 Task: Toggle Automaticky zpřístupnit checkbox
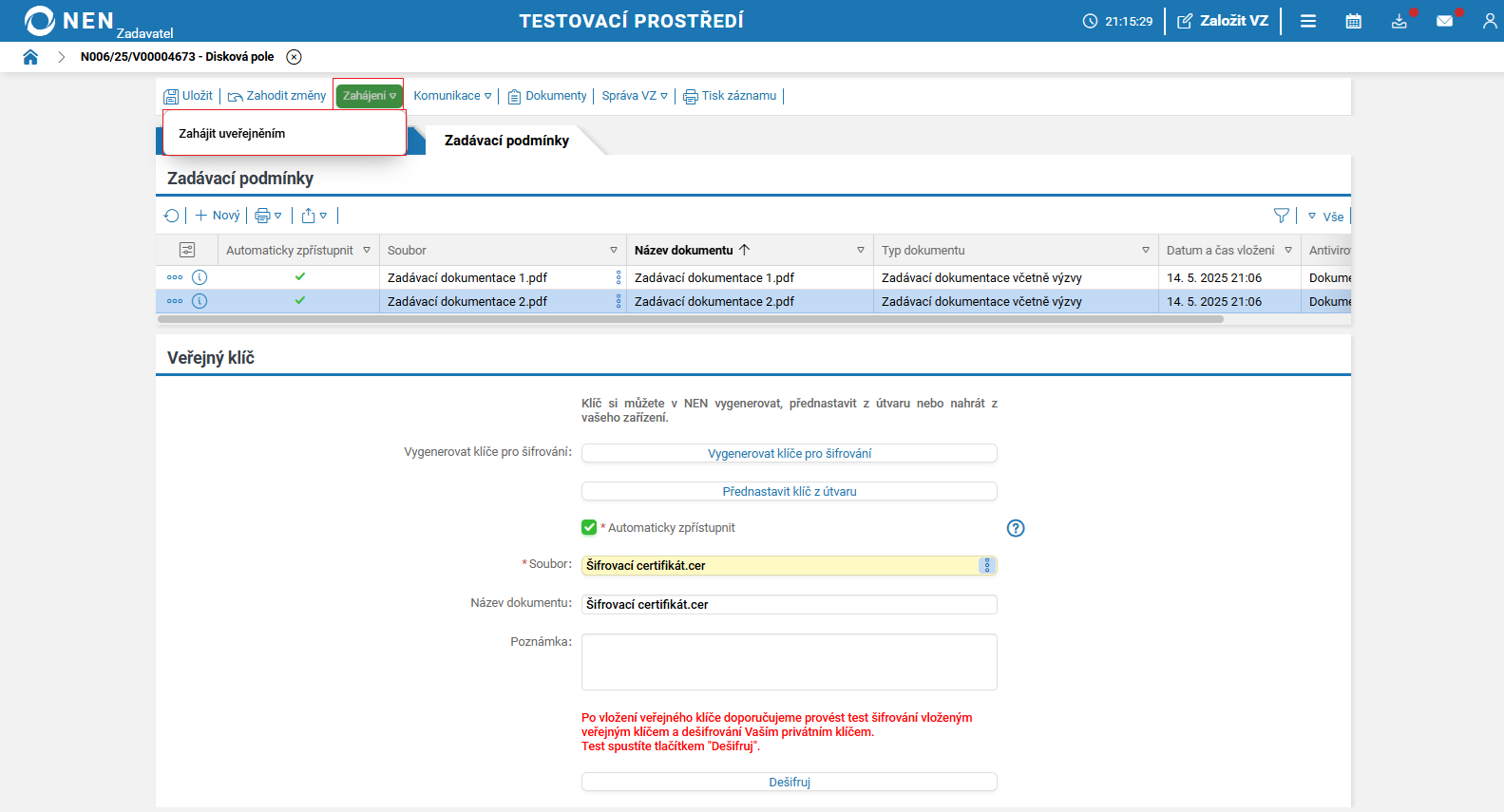(x=589, y=527)
